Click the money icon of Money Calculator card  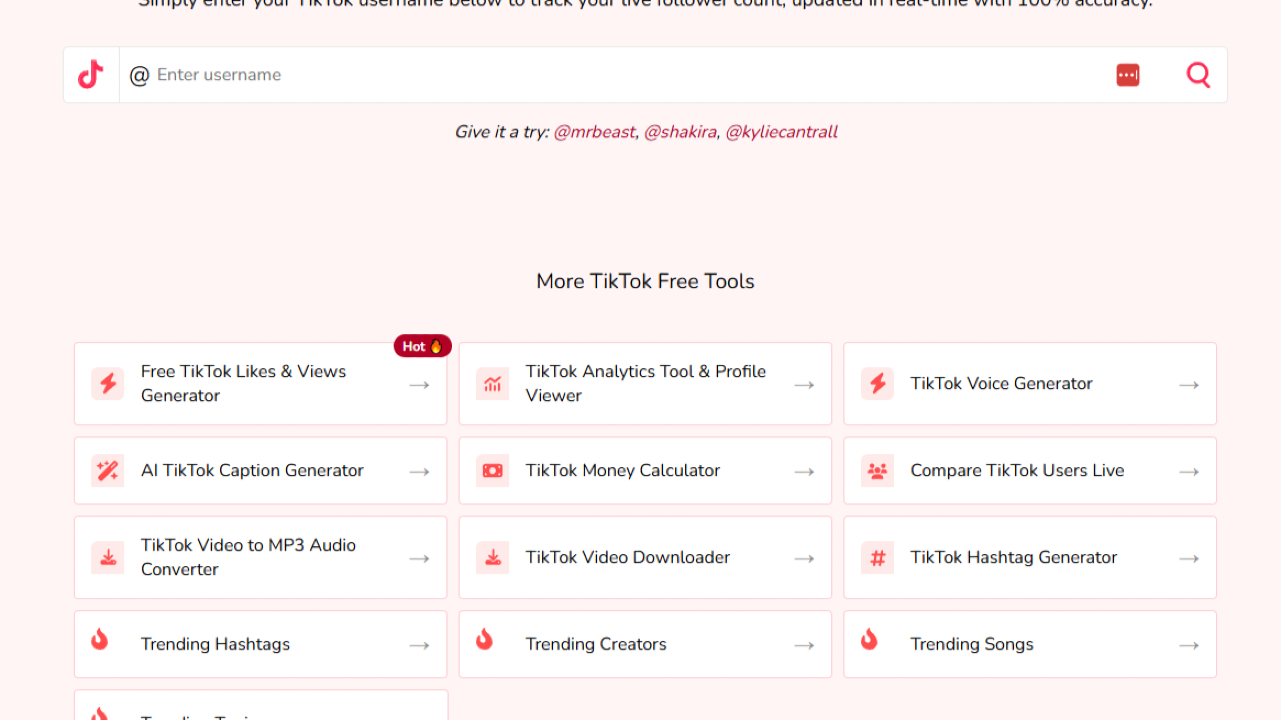coord(492,471)
